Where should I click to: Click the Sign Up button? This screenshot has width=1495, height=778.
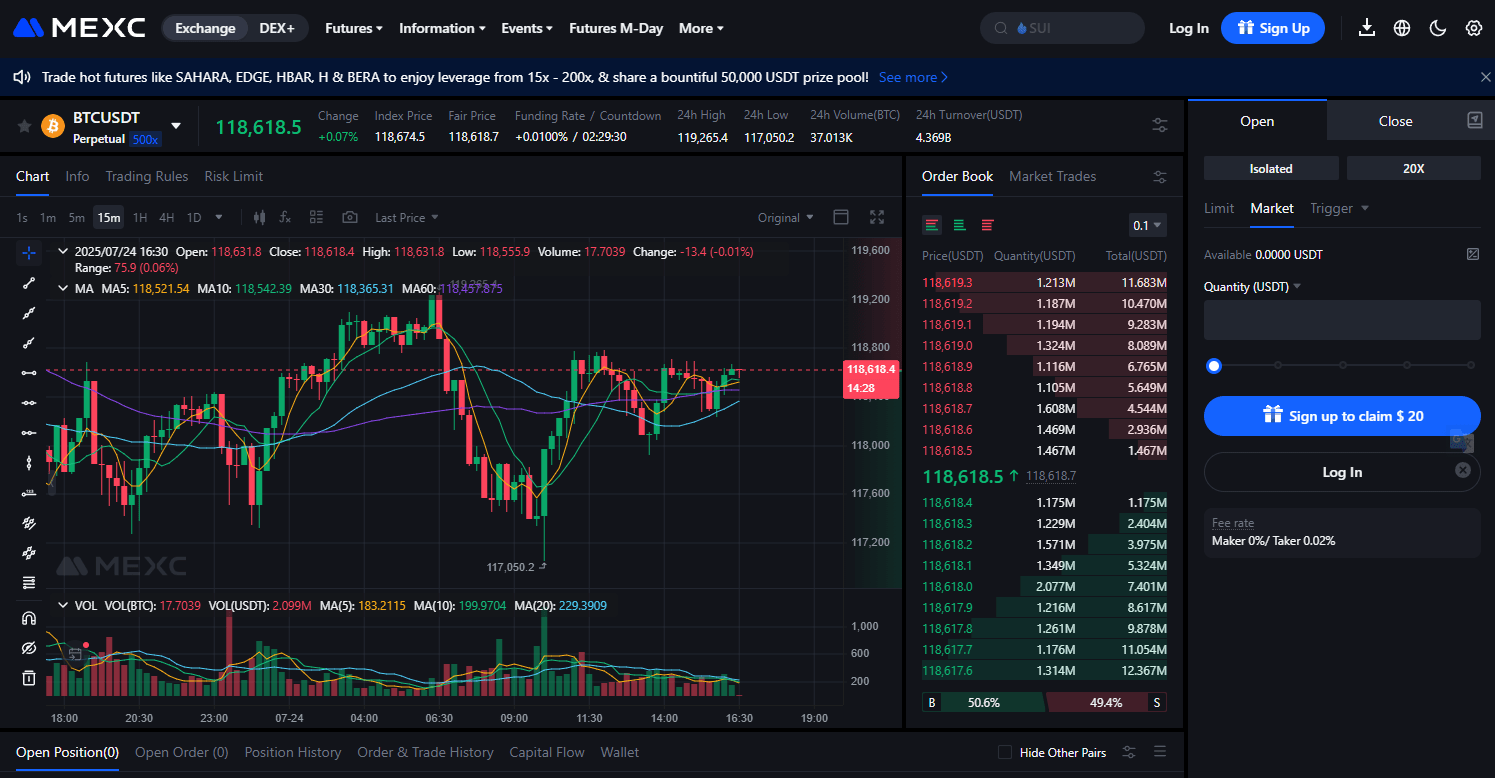click(1273, 28)
